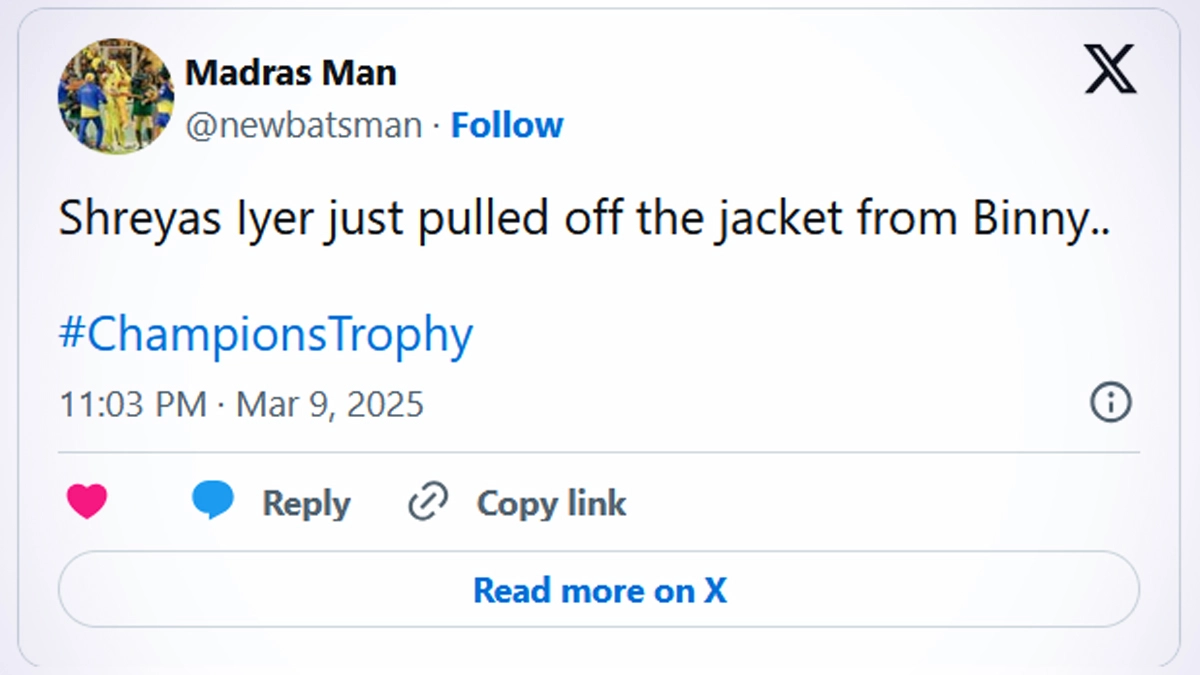Click the Madras Man display name
Image resolution: width=1200 pixels, height=675 pixels.
291,72
